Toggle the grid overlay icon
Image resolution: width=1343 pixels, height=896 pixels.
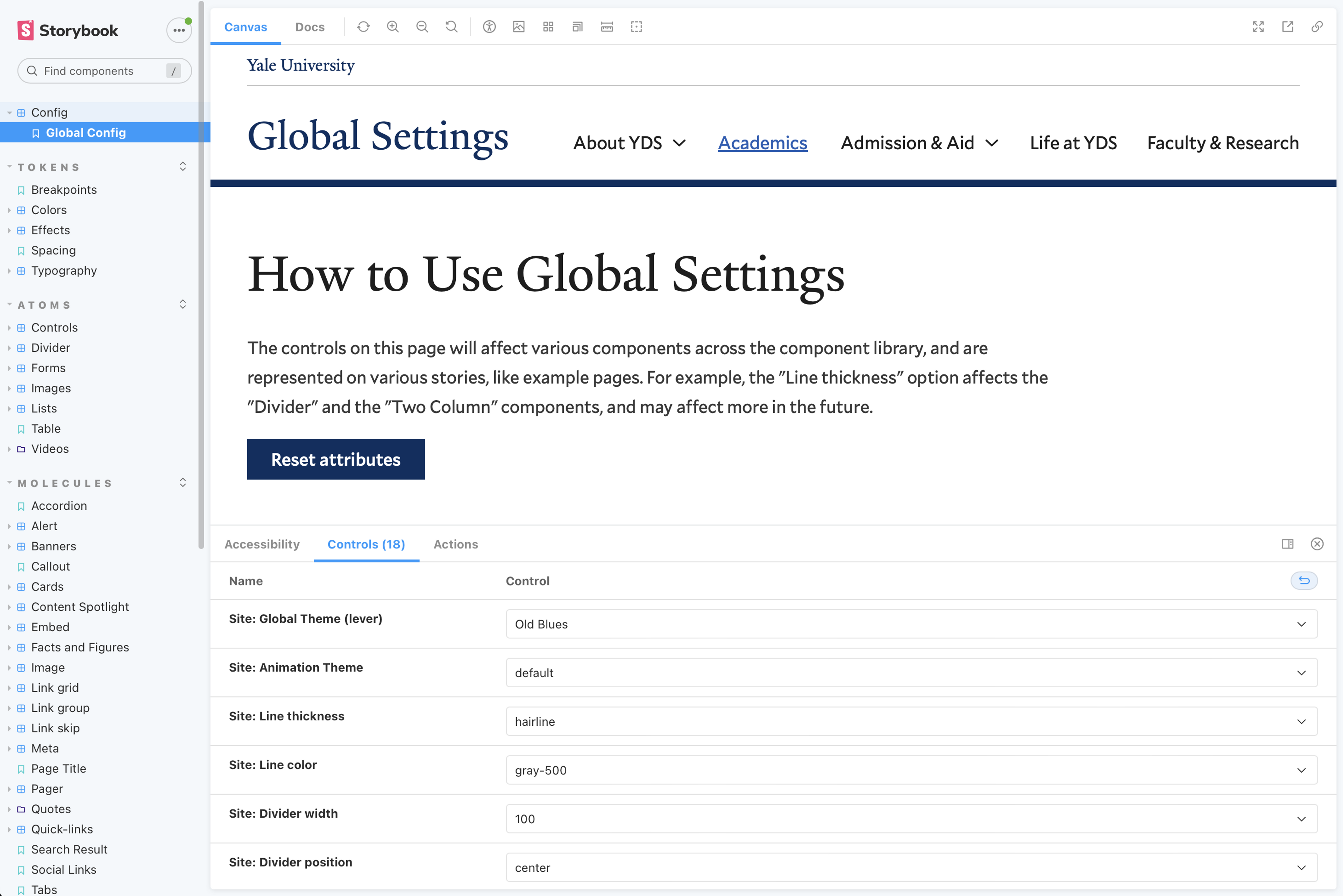tap(548, 27)
